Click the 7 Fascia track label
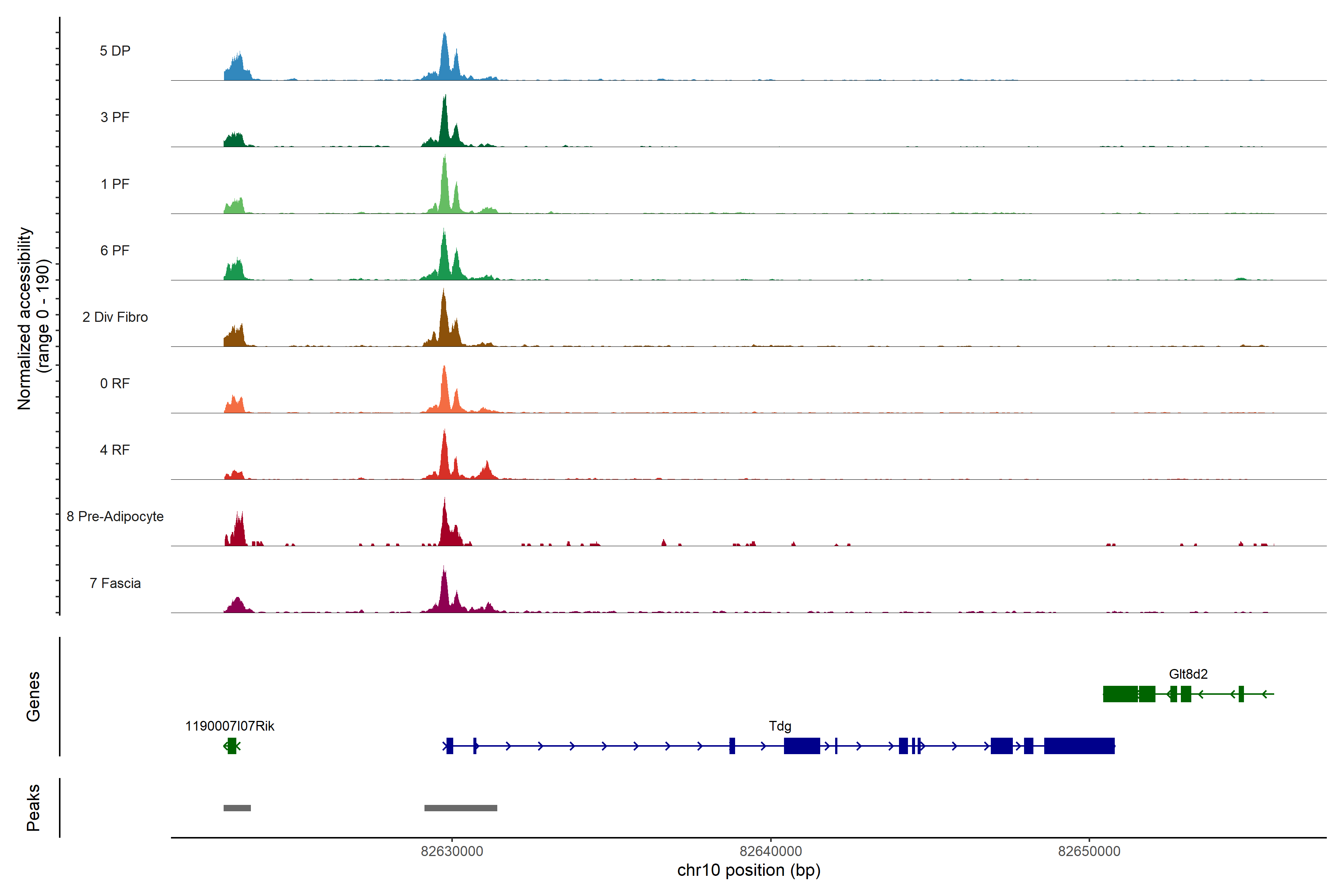The height and width of the screenshot is (896, 1344). point(115,584)
